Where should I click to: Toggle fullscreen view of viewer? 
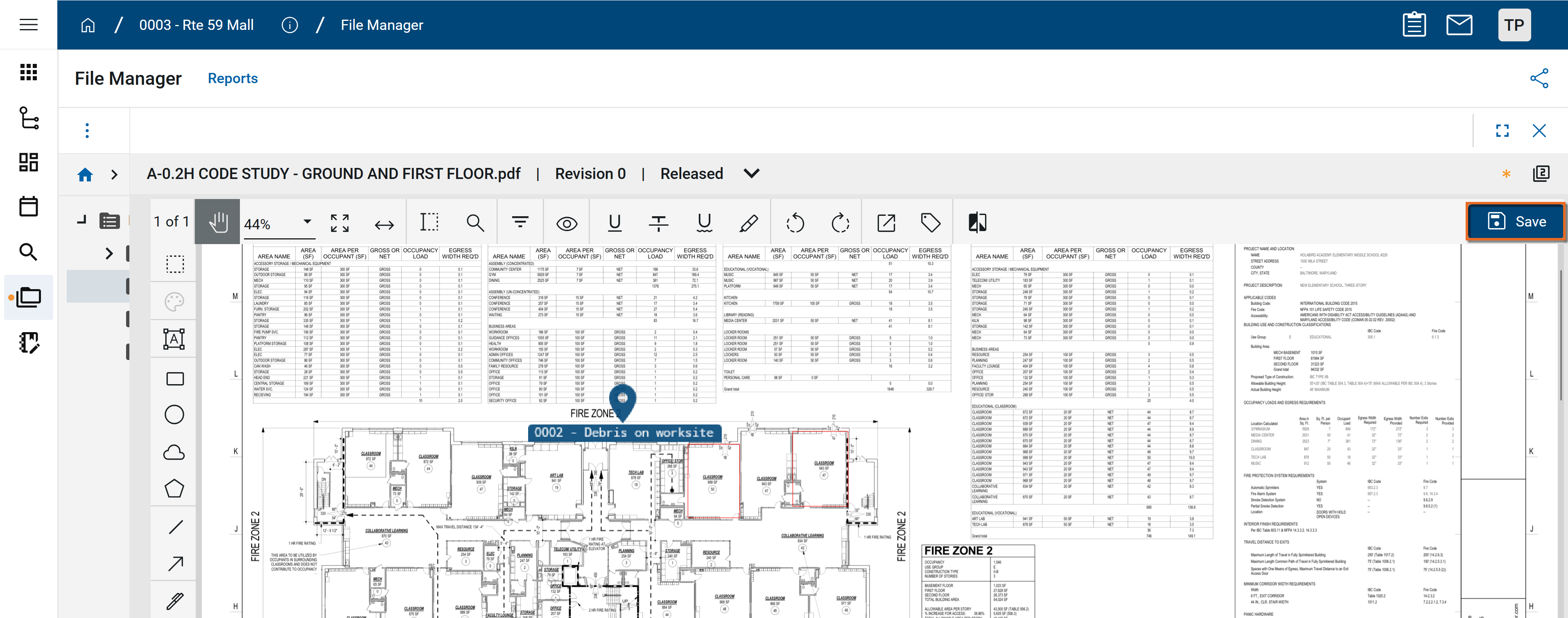click(x=1502, y=130)
